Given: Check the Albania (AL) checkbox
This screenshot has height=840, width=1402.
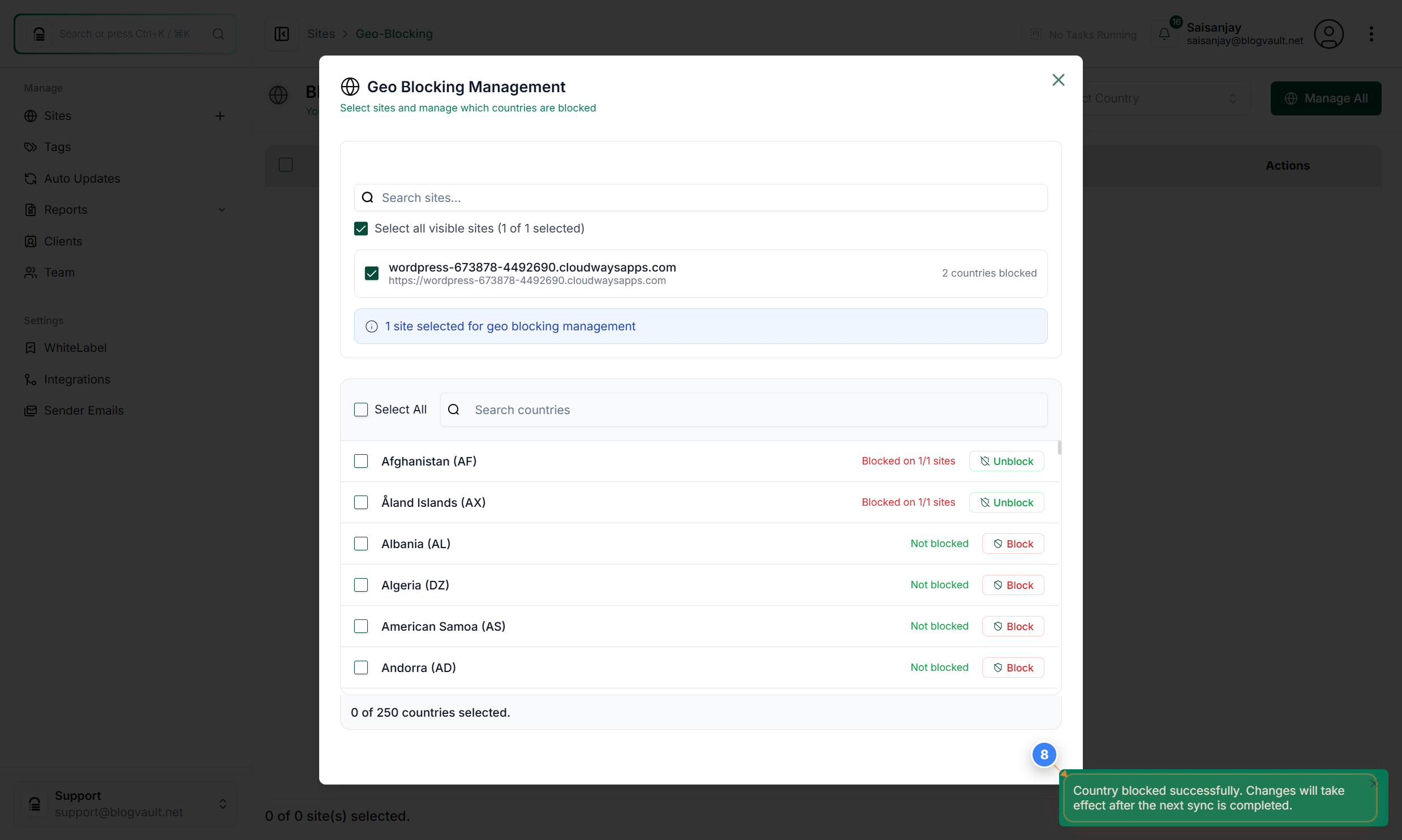Looking at the screenshot, I should pyautogui.click(x=360, y=544).
